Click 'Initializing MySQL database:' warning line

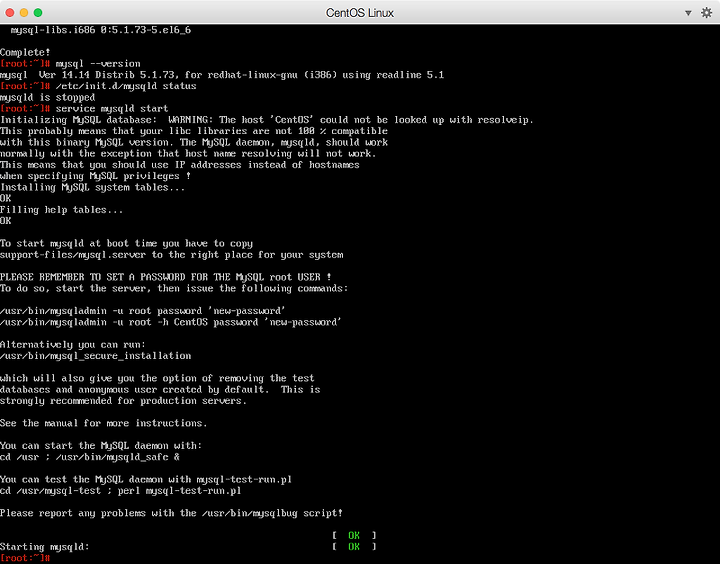(267, 120)
